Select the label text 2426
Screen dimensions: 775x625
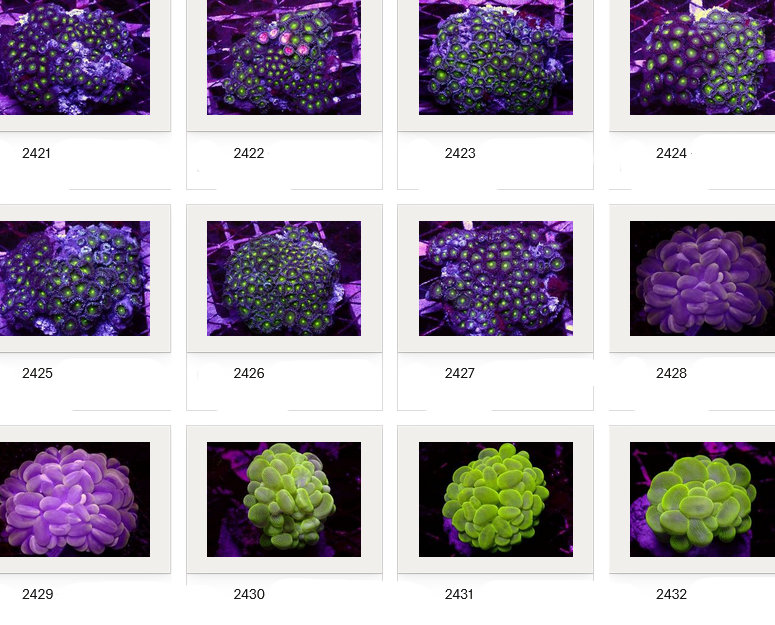249,373
